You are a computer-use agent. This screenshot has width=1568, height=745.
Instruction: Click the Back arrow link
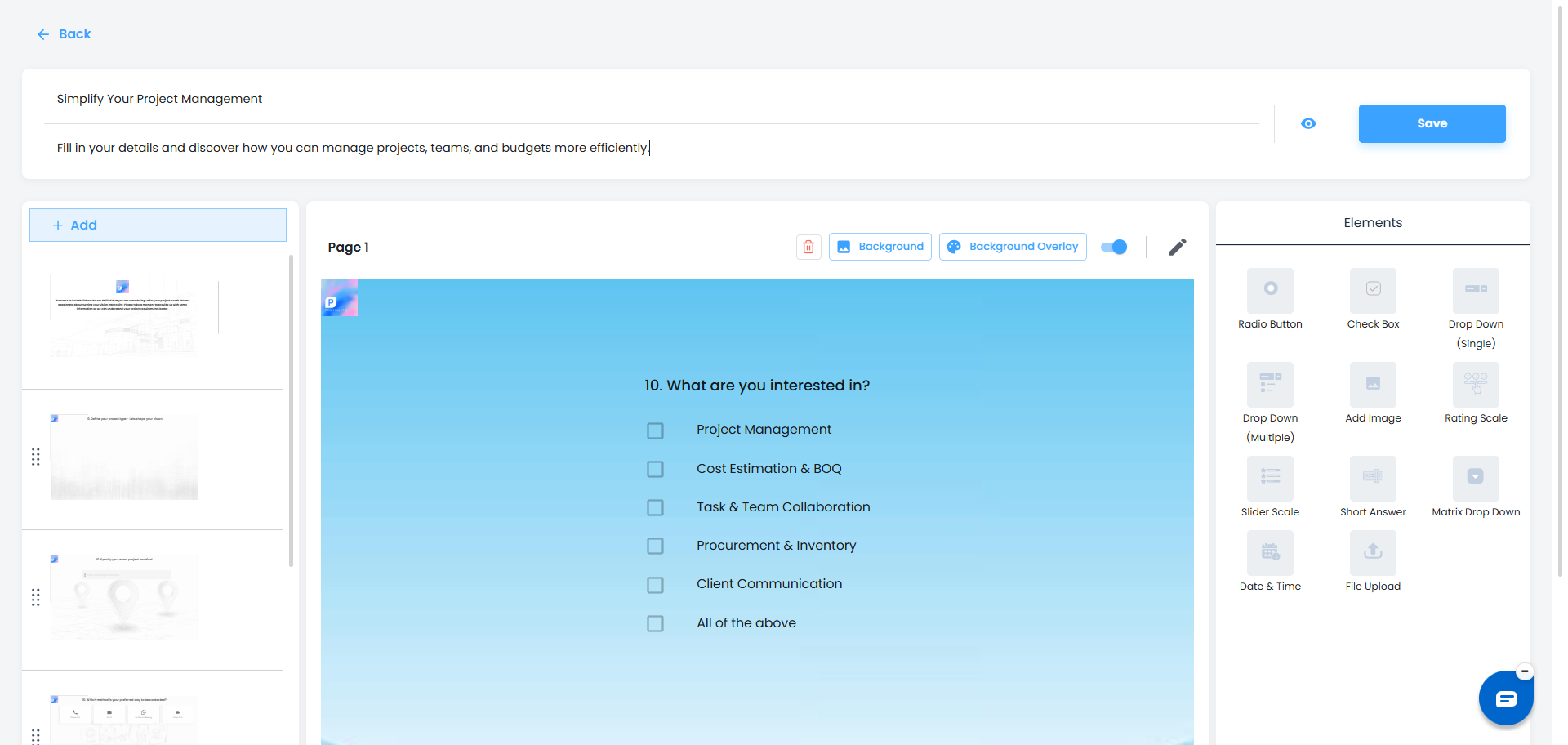(x=64, y=34)
